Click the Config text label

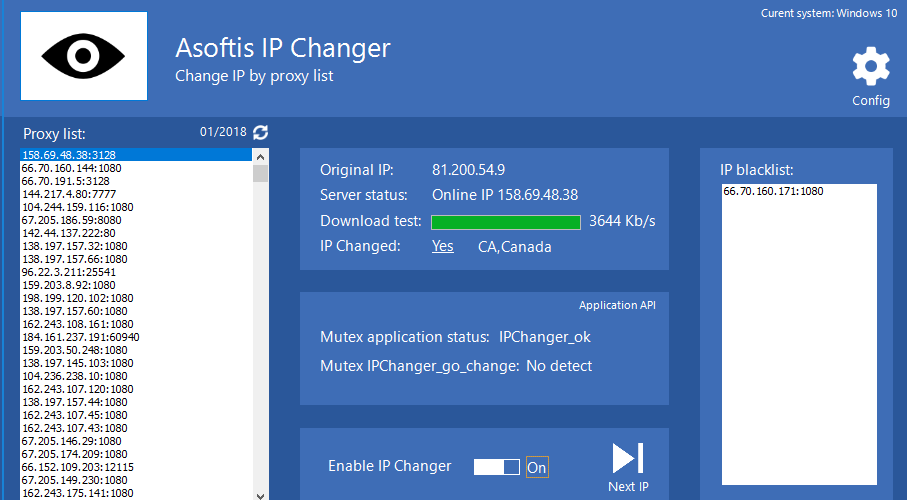pyautogui.click(x=871, y=101)
